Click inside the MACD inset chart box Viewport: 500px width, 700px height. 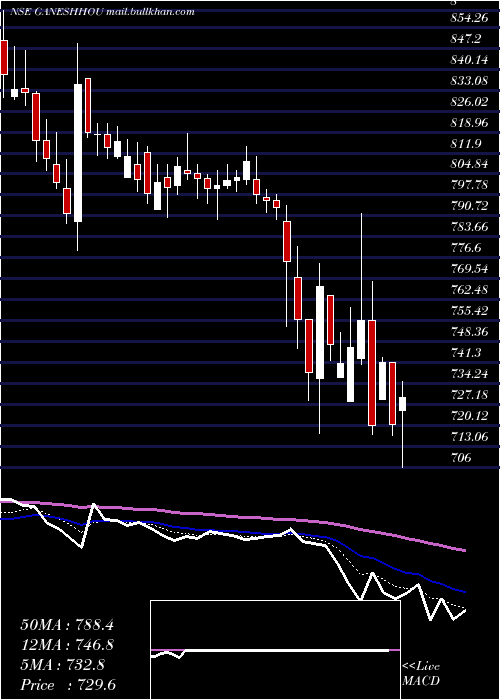(x=275, y=650)
